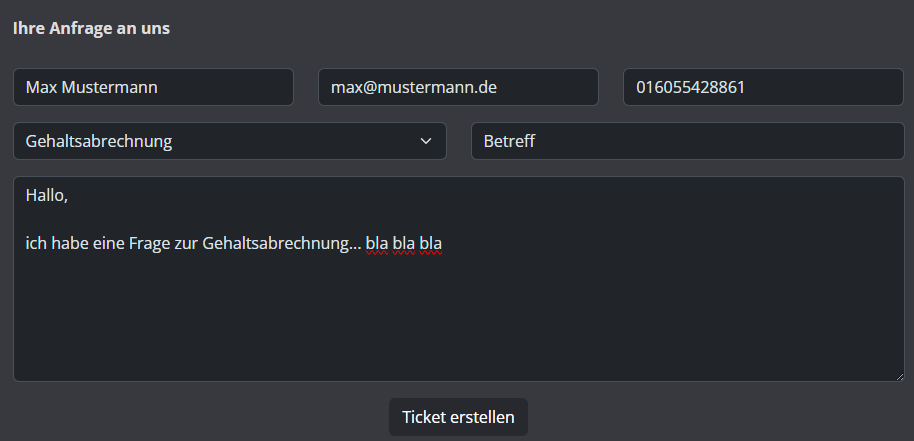This screenshot has height=441, width=914.
Task: Click the 'Ihre Anfrage an uns' heading
Action: (x=92, y=28)
